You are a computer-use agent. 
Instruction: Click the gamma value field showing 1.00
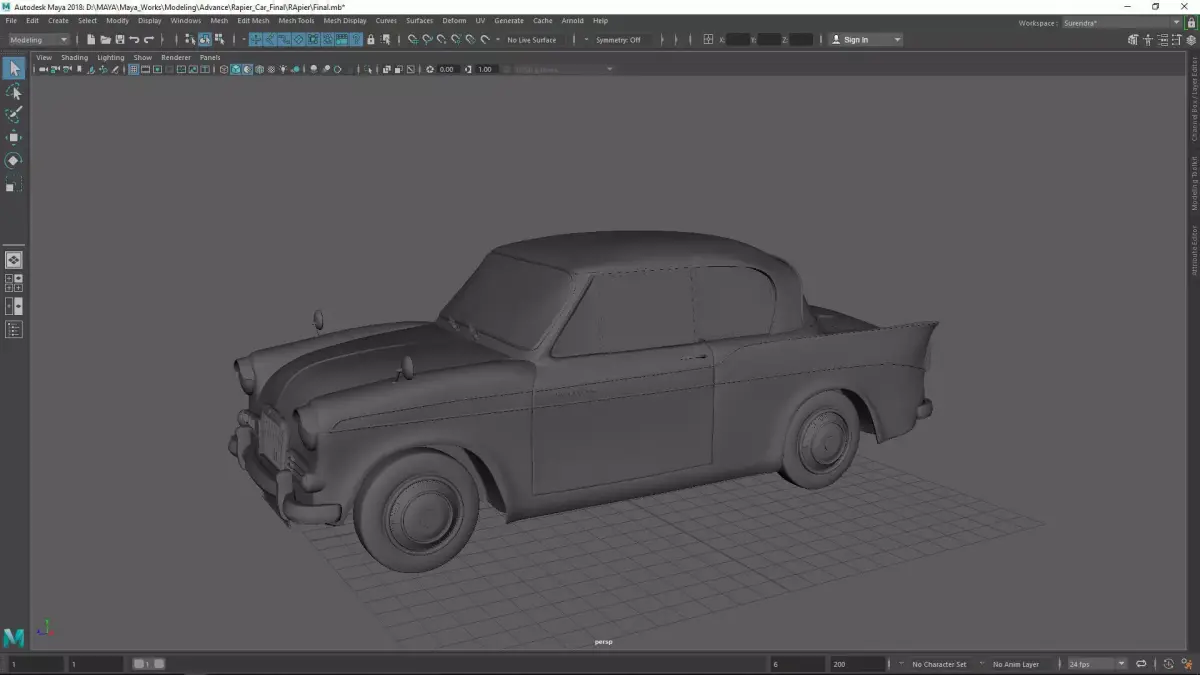[485, 70]
